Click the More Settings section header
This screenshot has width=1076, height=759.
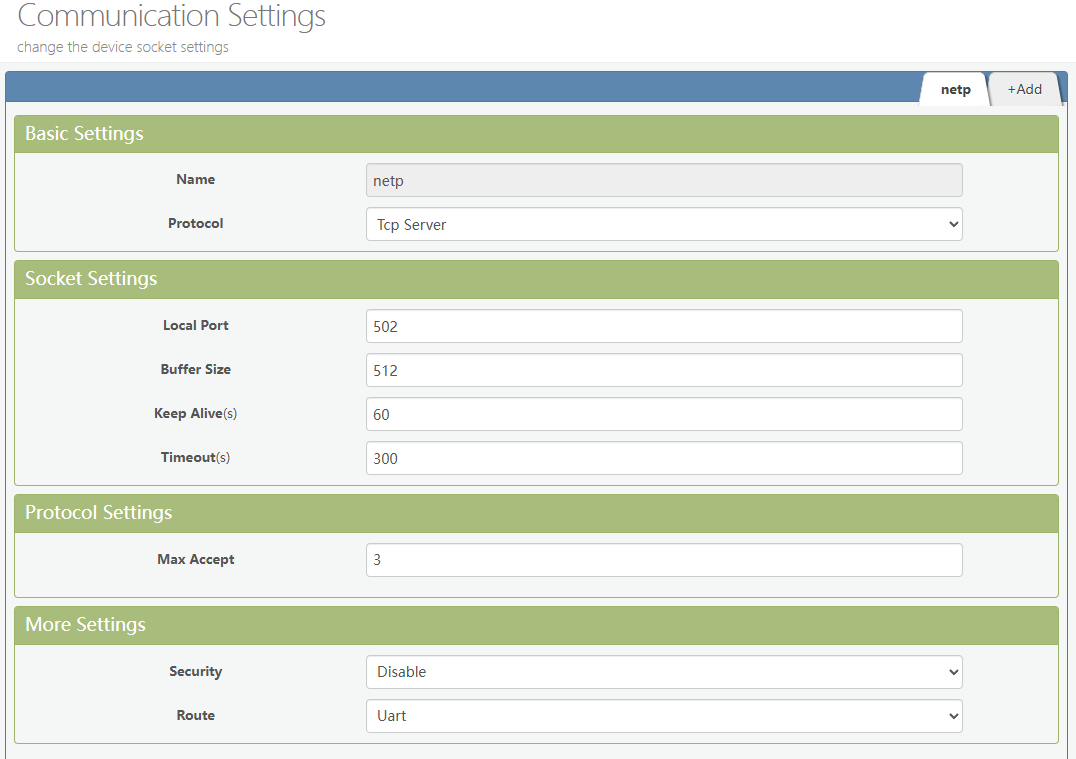coord(85,625)
